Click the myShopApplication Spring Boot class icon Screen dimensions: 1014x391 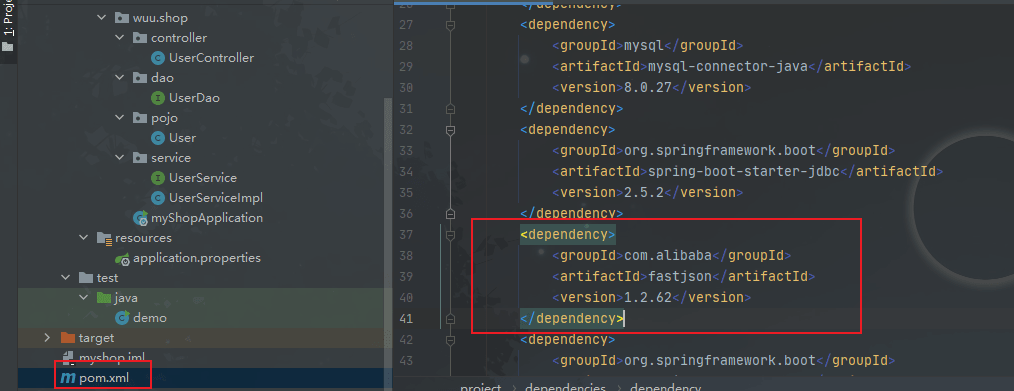pos(140,218)
